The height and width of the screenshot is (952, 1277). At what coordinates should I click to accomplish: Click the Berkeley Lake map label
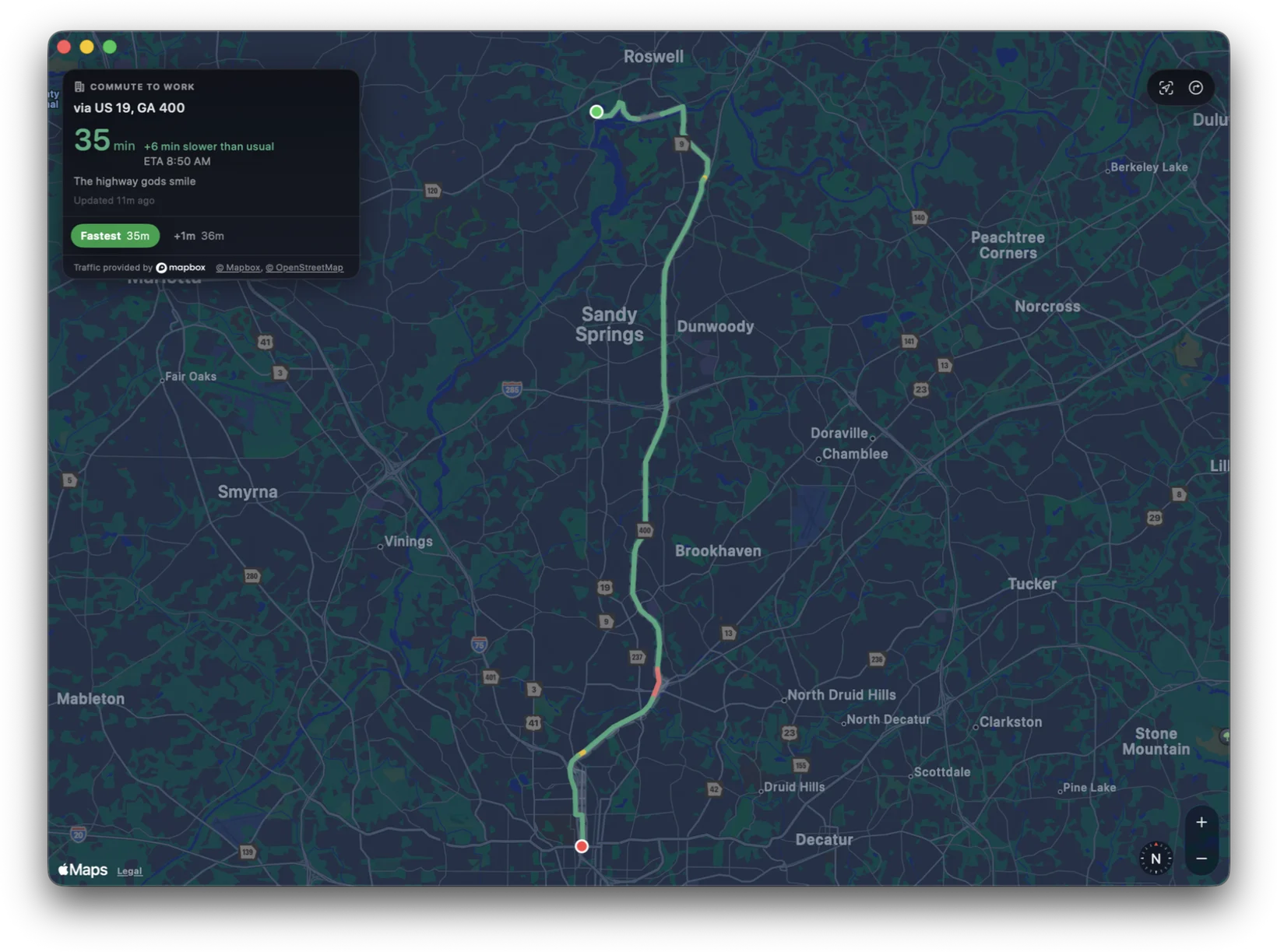click(1149, 167)
